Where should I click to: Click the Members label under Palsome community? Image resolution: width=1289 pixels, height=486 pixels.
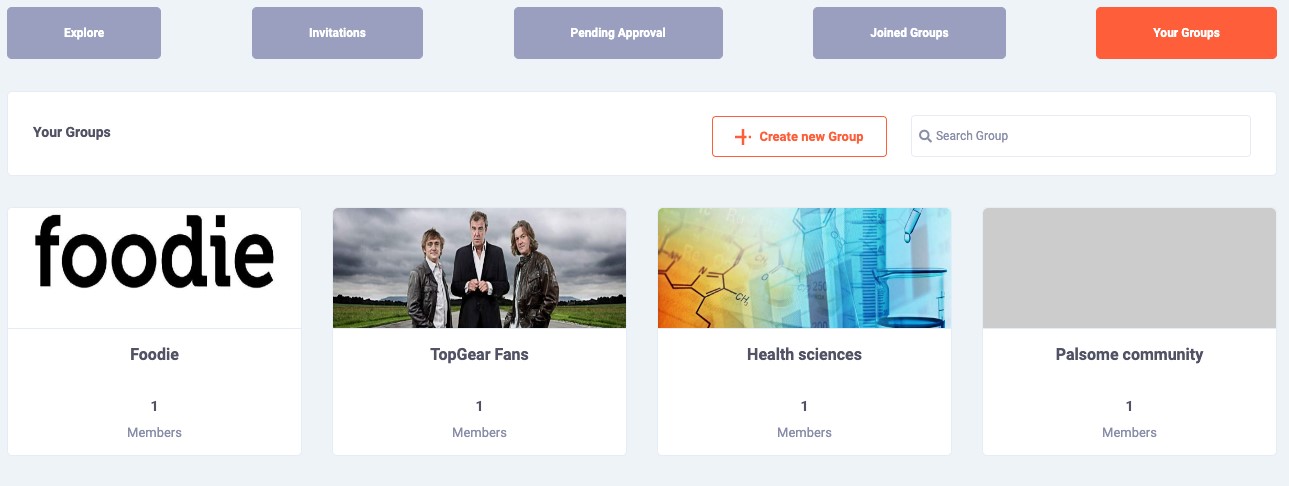[x=1129, y=433]
